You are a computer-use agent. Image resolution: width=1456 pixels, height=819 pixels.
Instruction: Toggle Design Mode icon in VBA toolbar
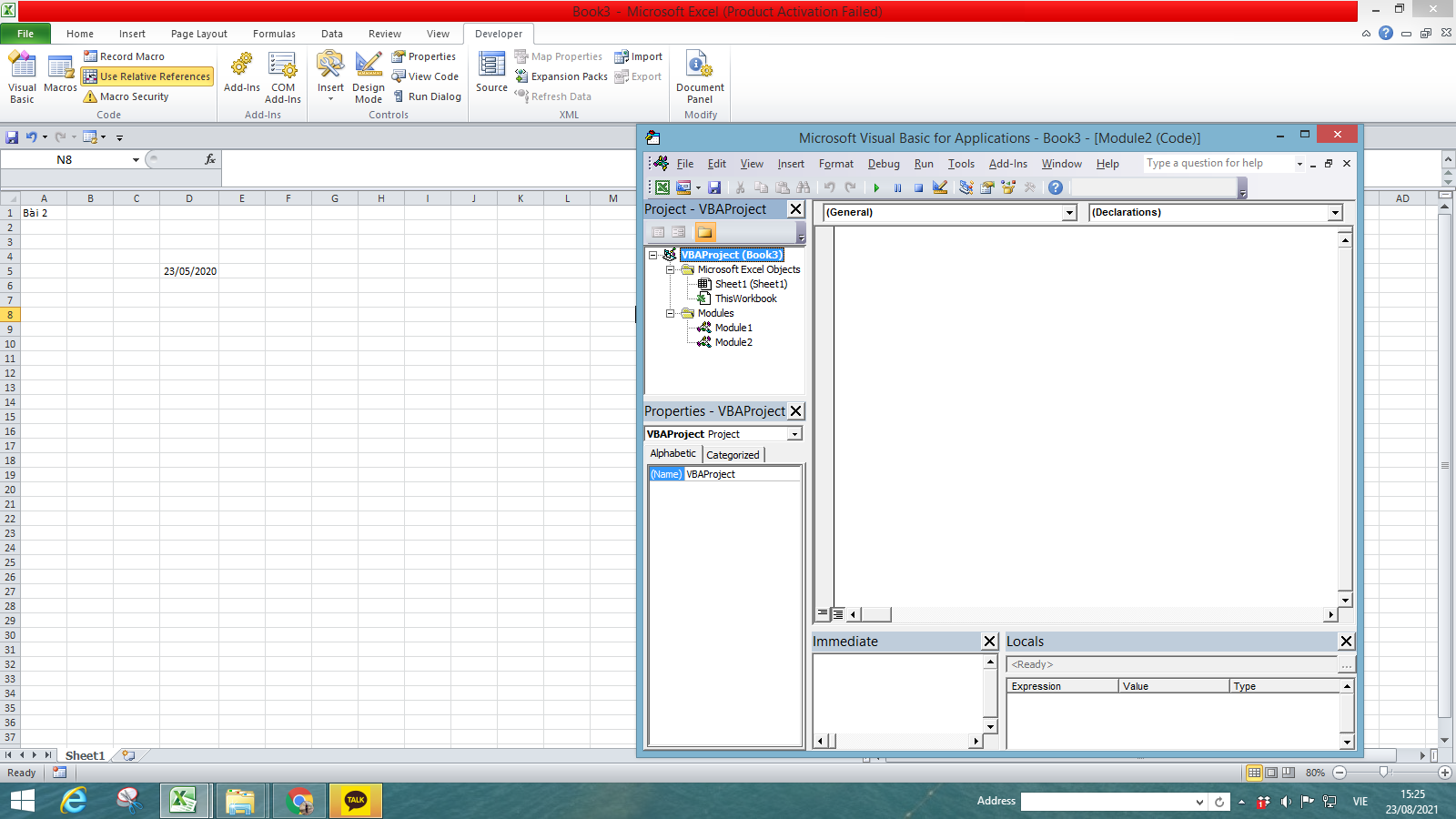coord(940,187)
